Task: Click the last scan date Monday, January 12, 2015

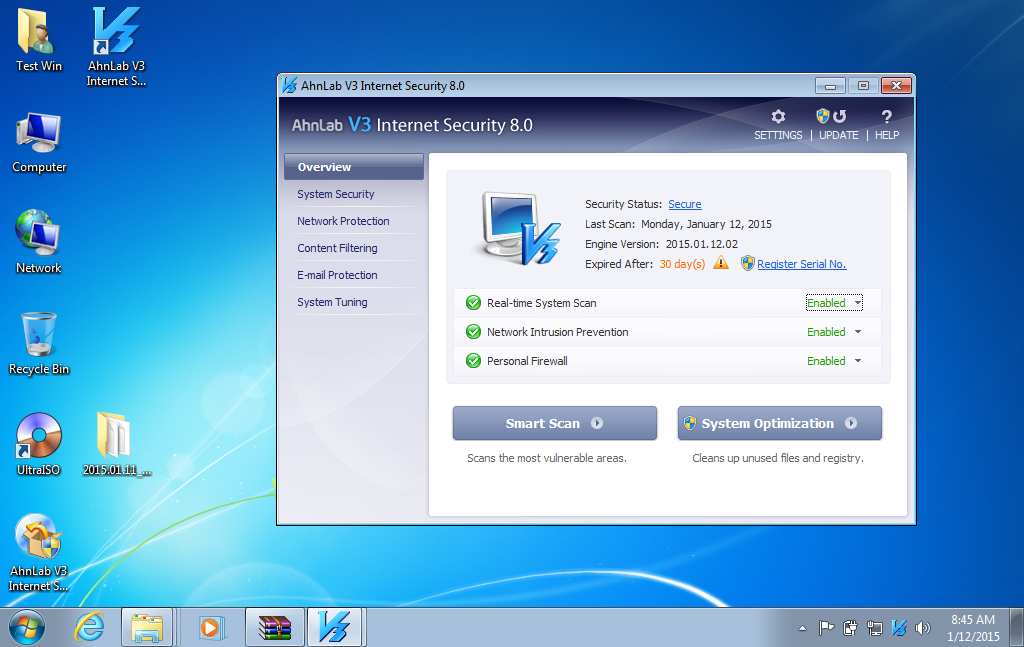Action: (x=706, y=224)
